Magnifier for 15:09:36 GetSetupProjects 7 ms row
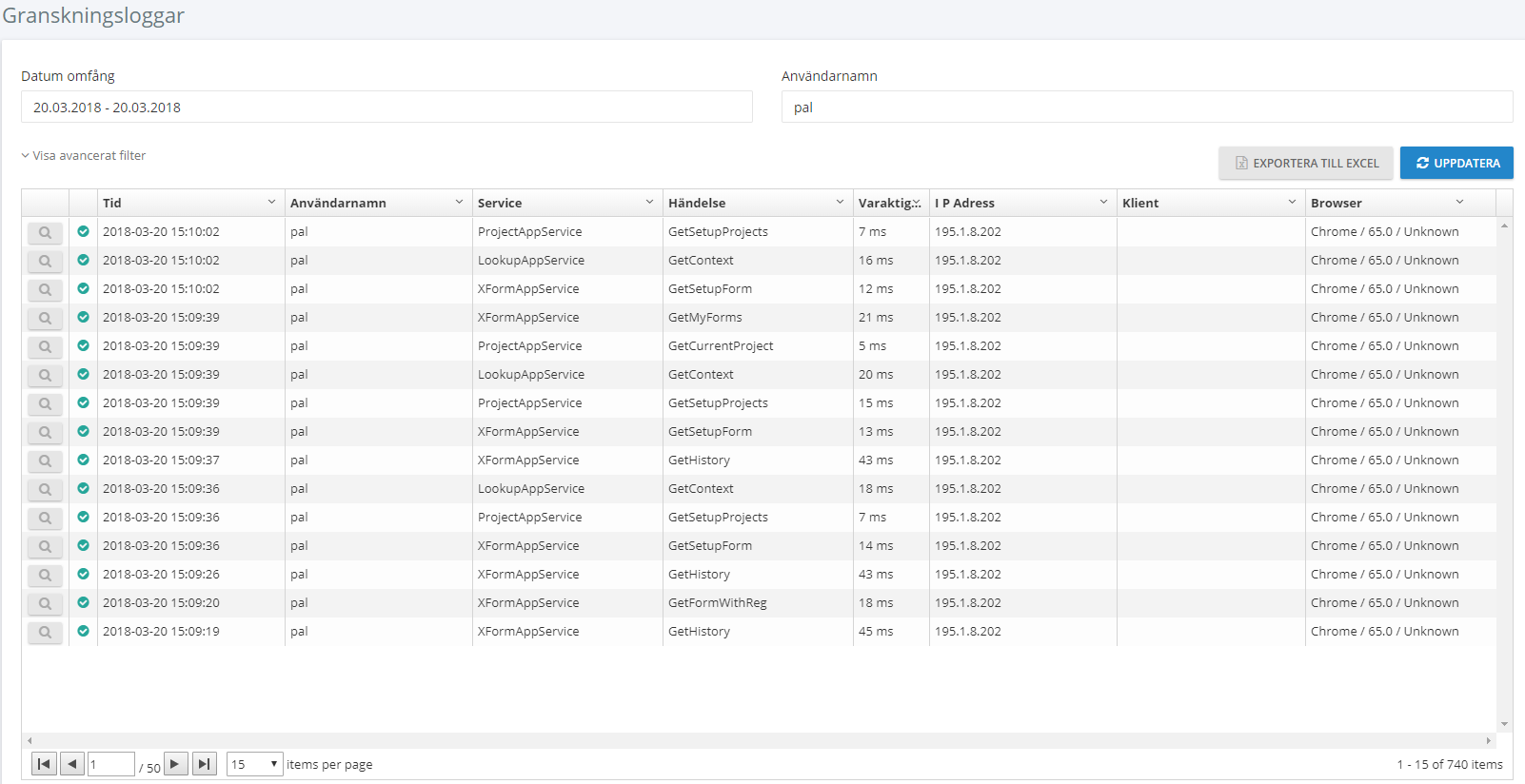 (45, 518)
